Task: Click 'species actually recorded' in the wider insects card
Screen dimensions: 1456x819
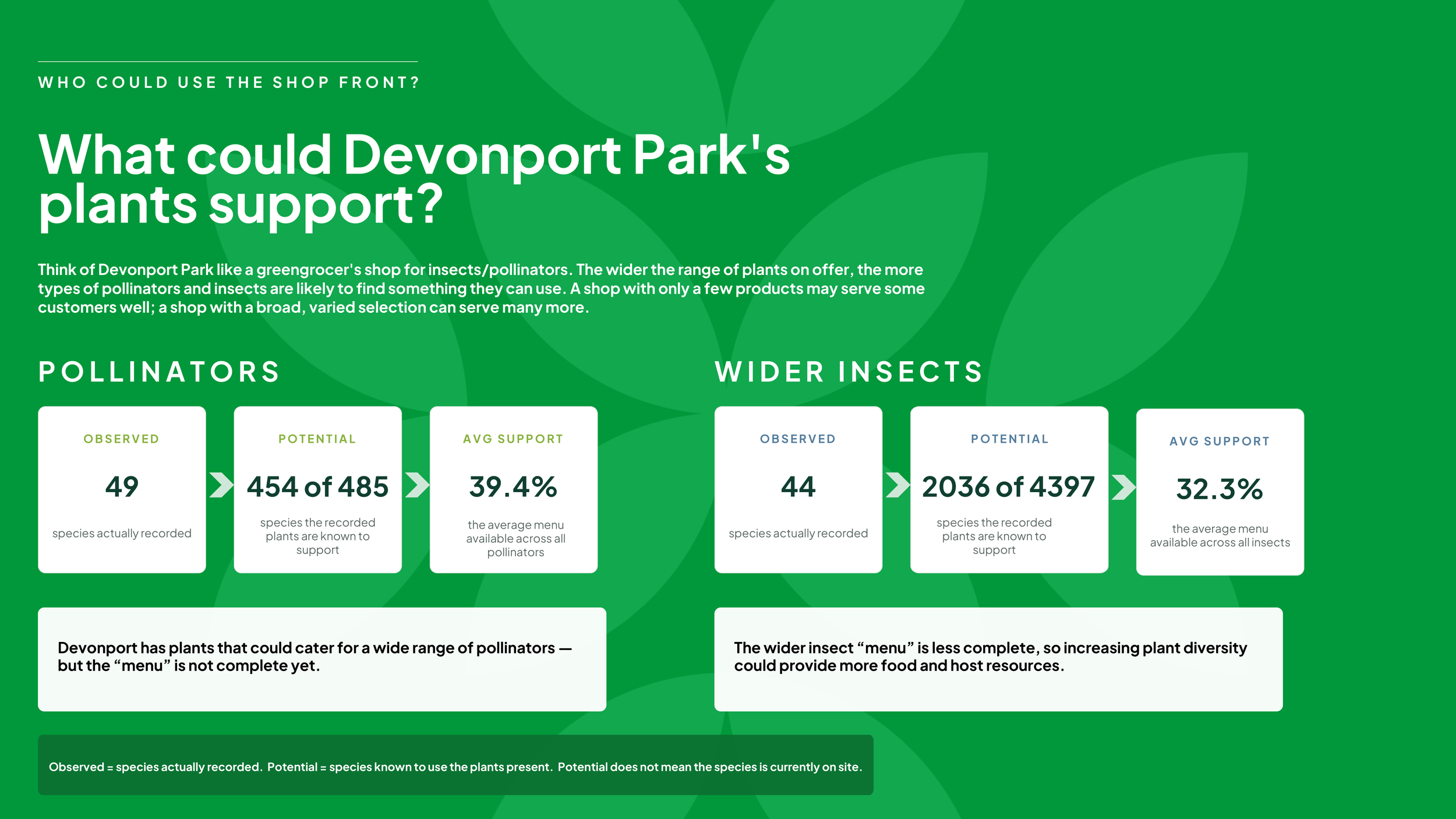Action: click(798, 534)
